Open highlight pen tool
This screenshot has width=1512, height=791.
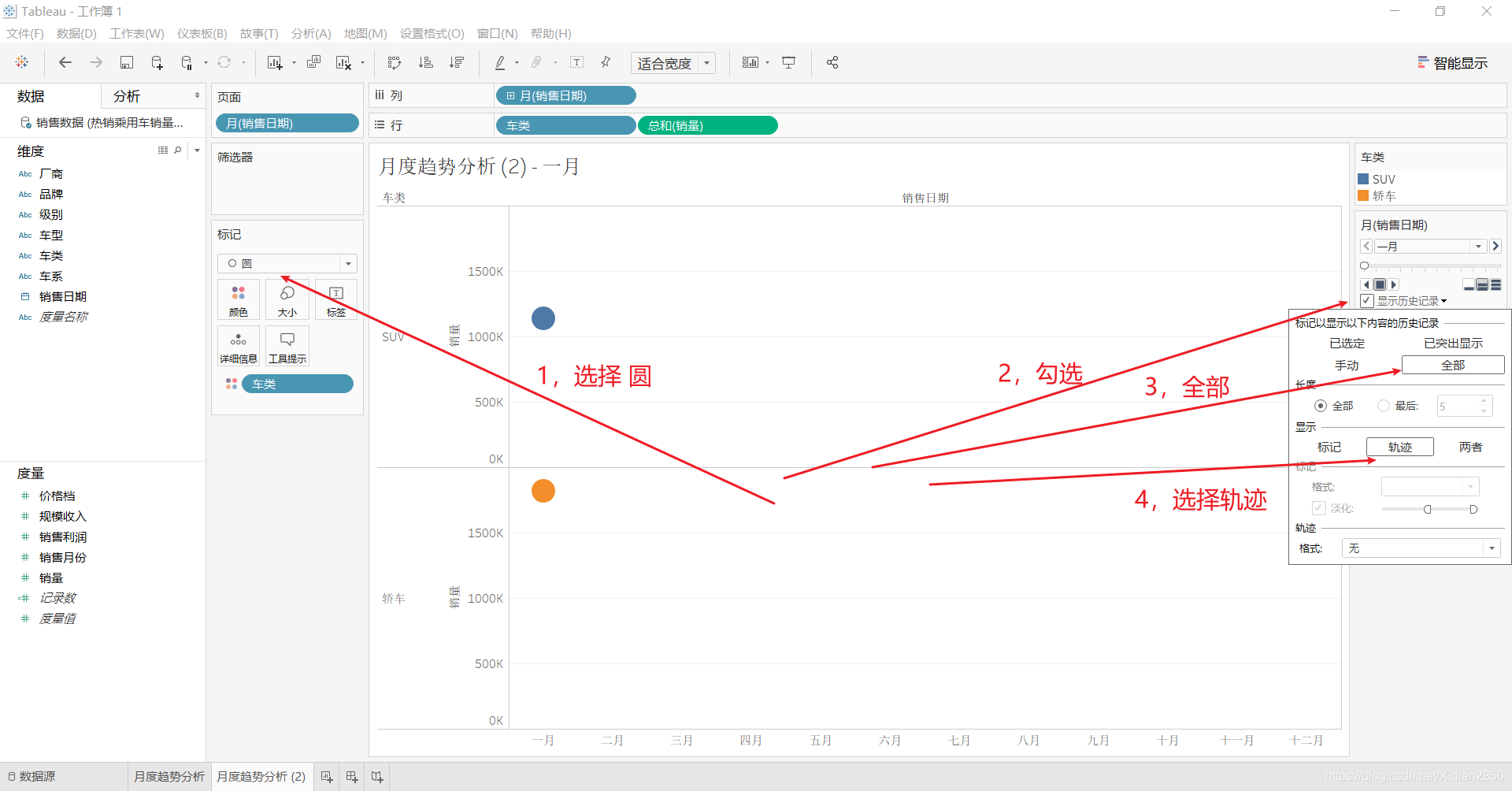pos(500,62)
